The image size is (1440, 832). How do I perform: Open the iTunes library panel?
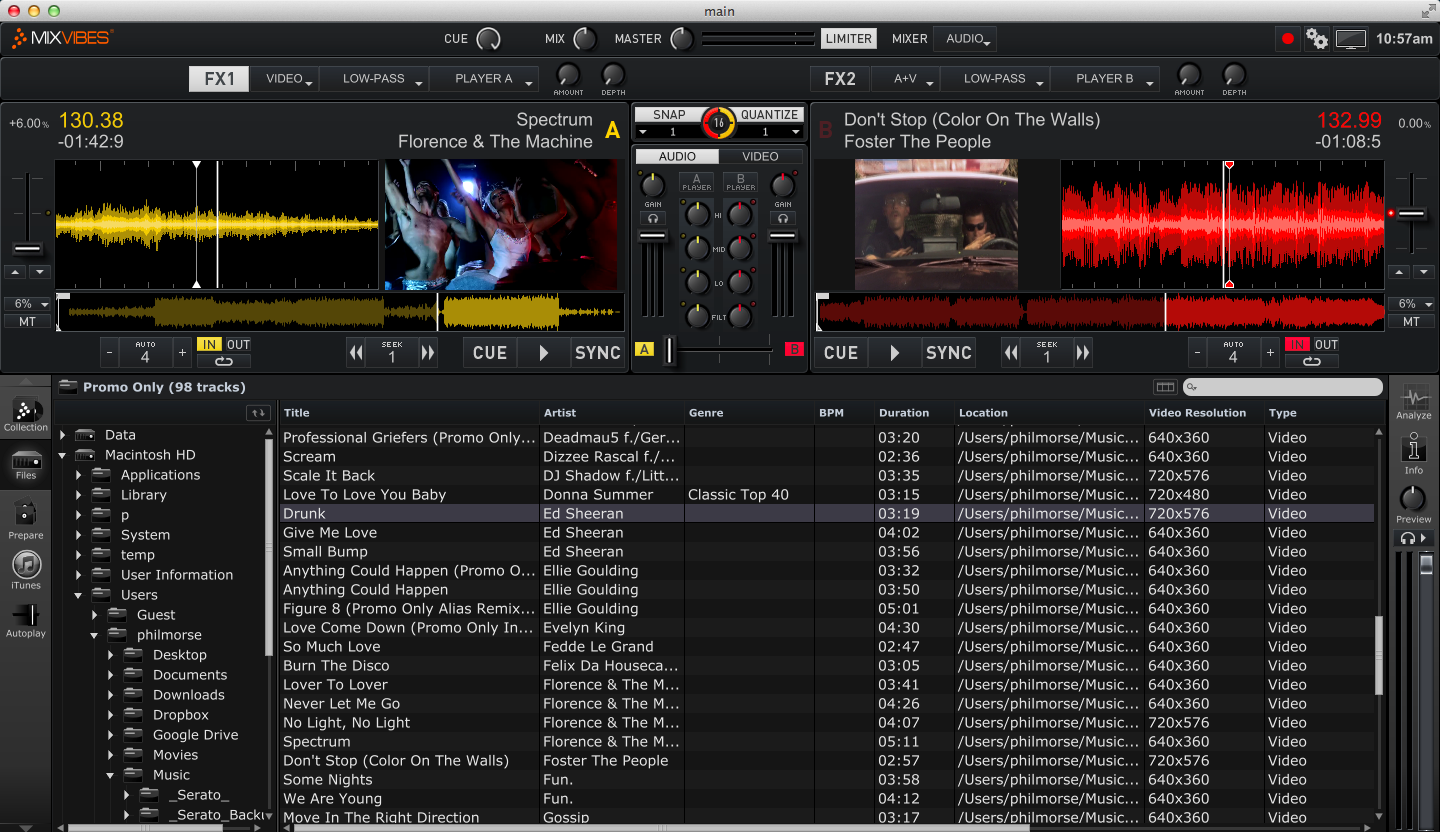(26, 570)
